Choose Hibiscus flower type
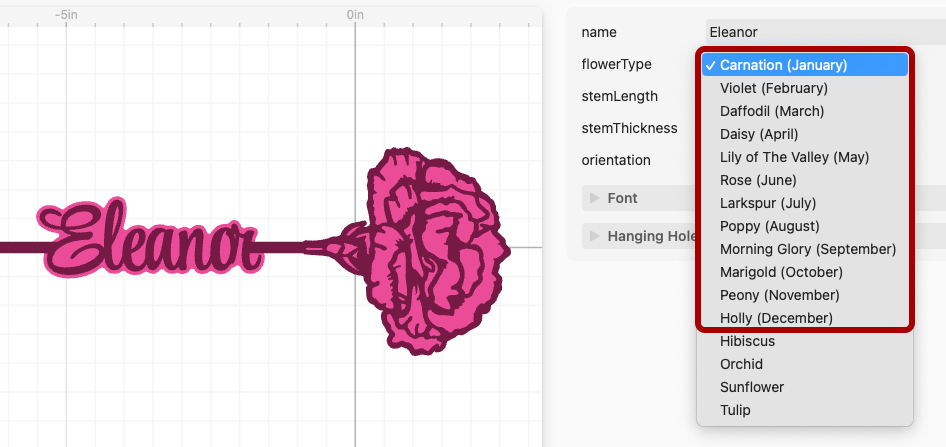Viewport: 946px width, 447px height. [x=805, y=341]
